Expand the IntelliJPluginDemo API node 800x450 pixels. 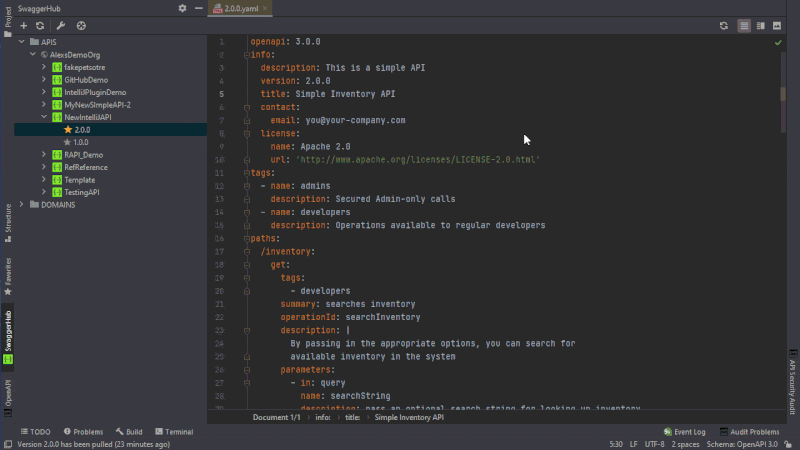44,92
